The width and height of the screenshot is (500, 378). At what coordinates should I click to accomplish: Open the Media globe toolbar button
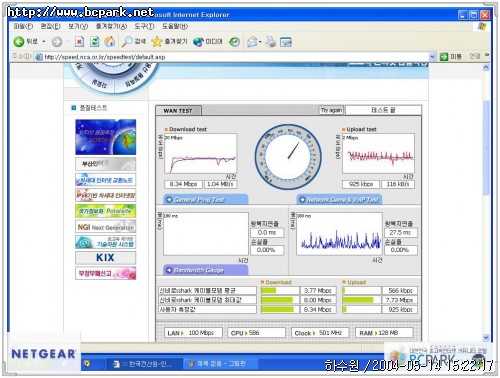tap(208, 42)
